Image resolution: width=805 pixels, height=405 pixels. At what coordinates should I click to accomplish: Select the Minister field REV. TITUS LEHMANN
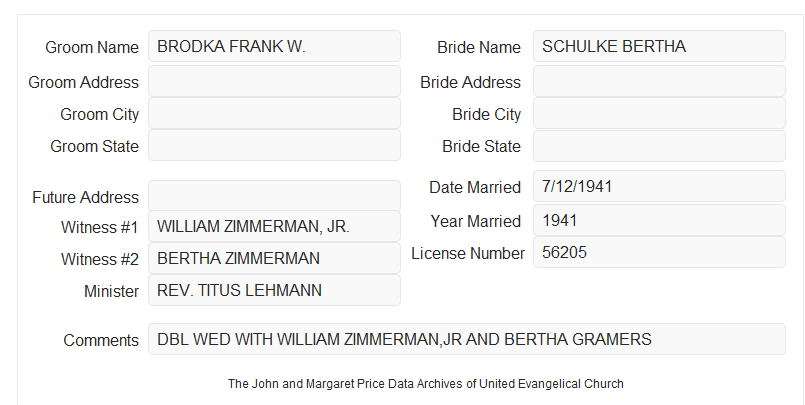(274, 290)
